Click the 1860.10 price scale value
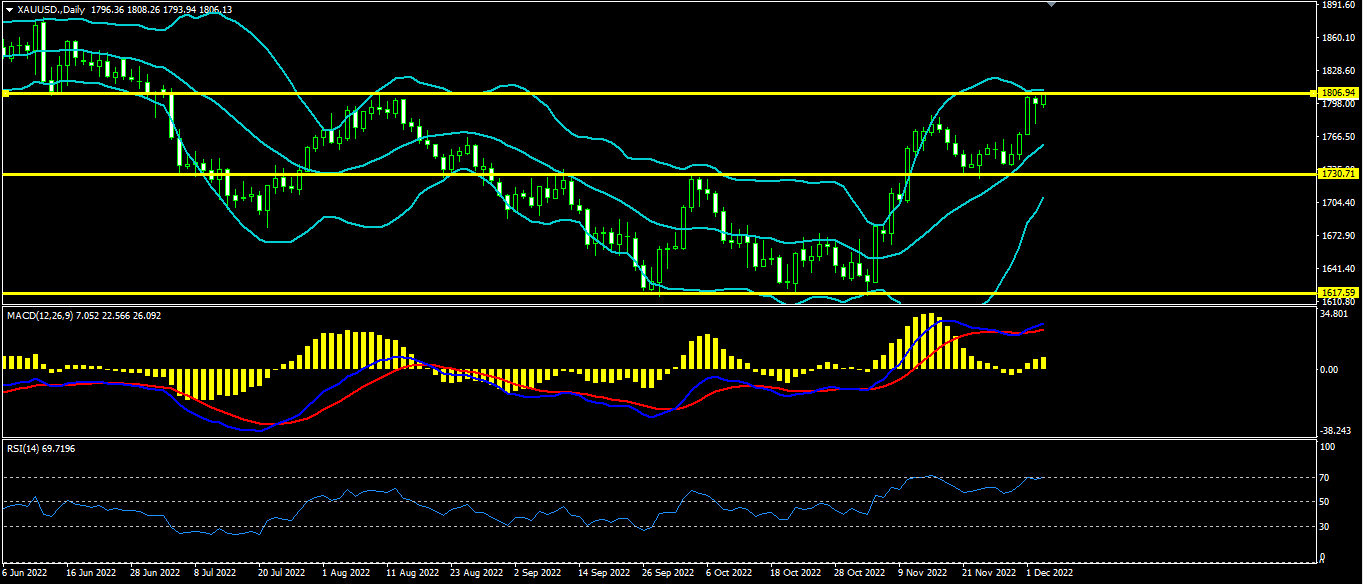 coord(1337,38)
